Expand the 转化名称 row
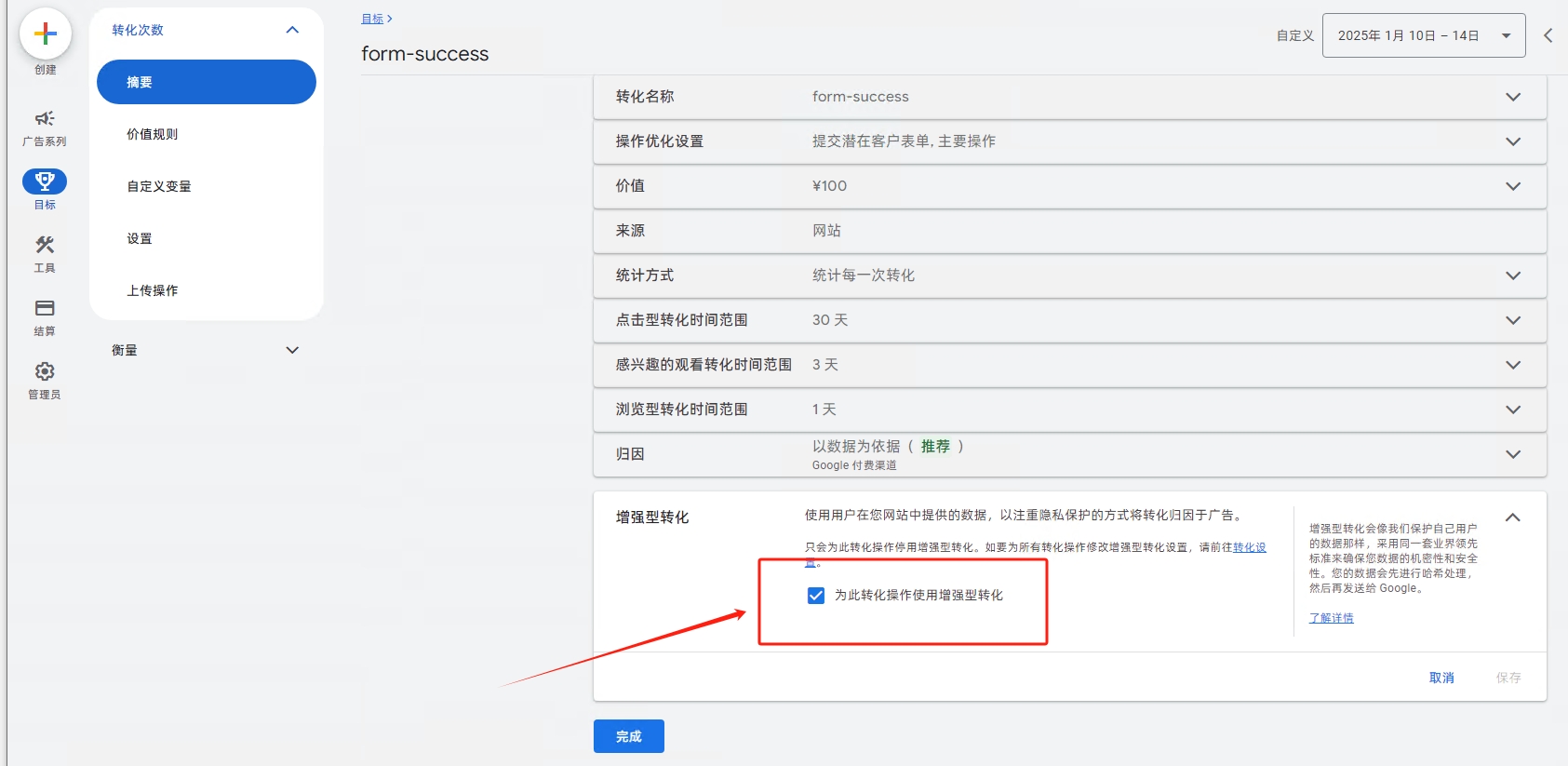 1513,97
